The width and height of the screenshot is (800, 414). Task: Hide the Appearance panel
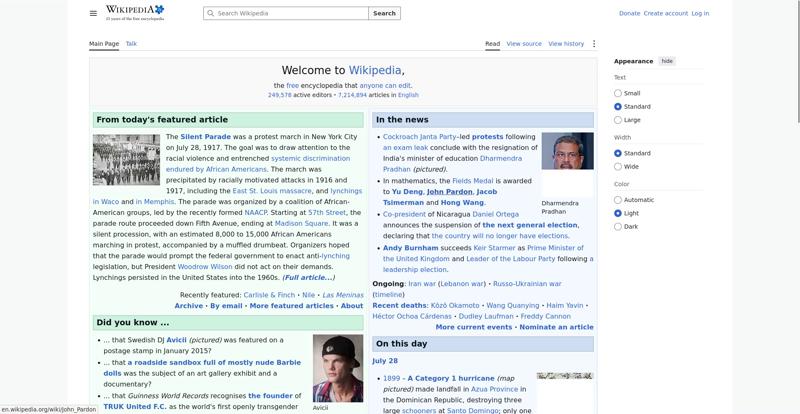coord(667,61)
